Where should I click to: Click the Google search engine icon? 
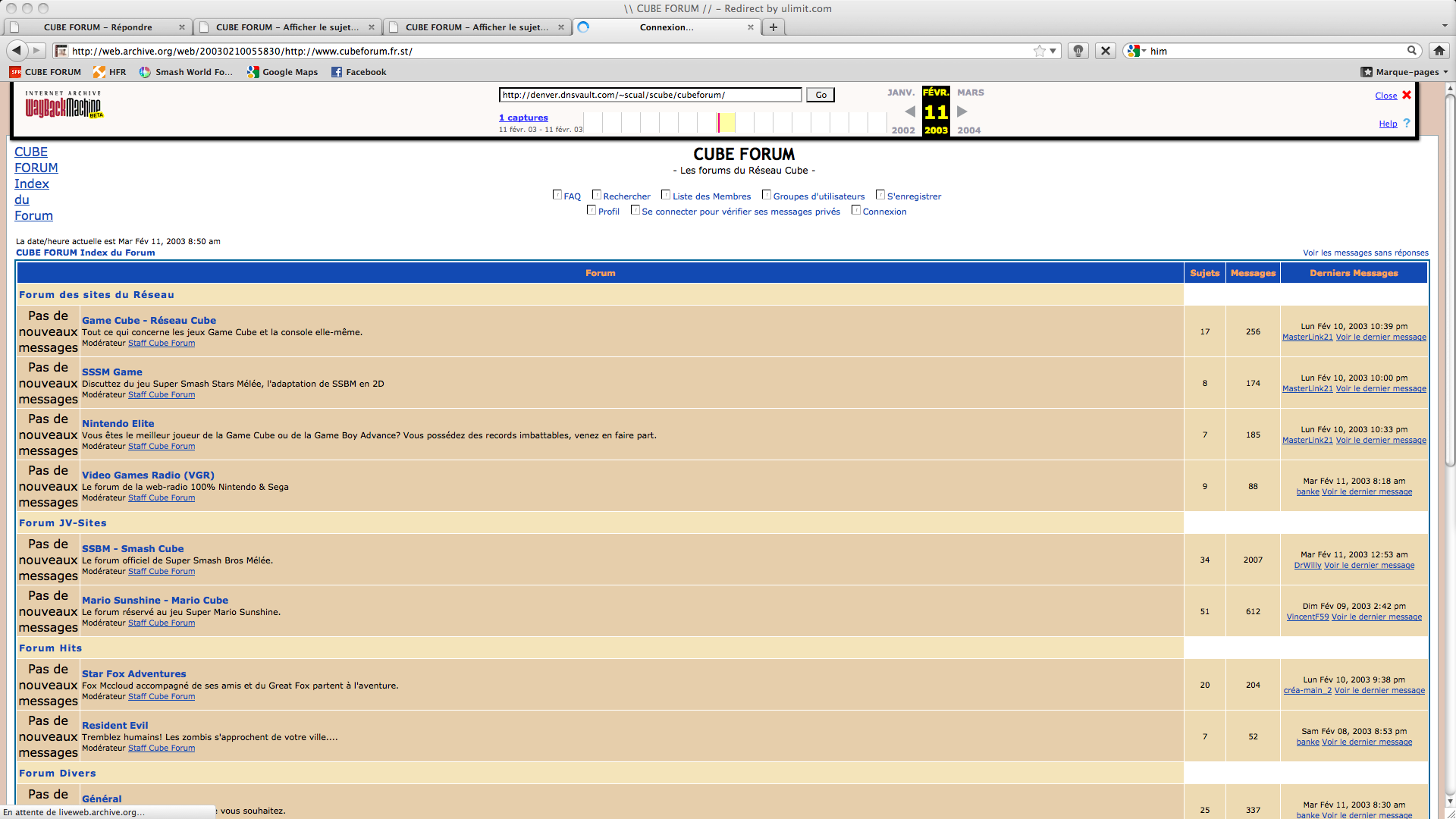pyautogui.click(x=1133, y=51)
